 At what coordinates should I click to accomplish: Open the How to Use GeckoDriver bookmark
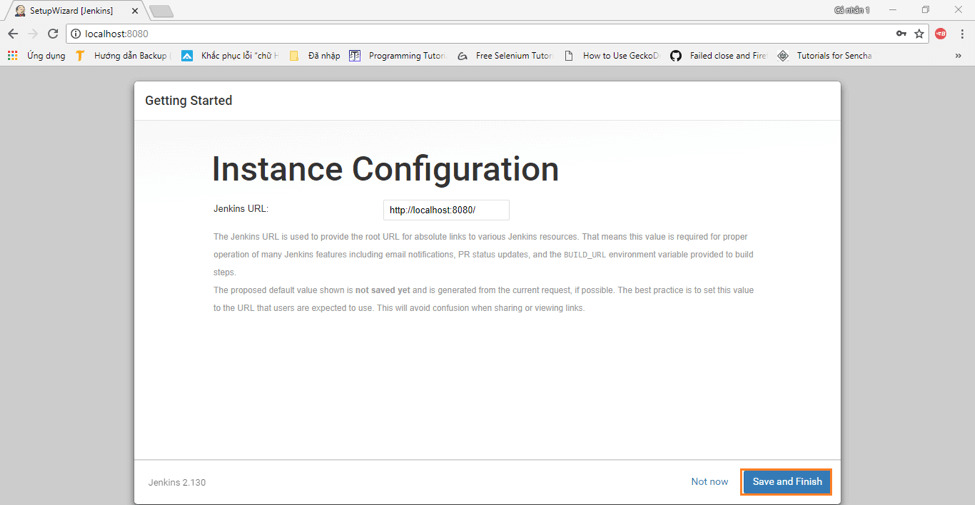[x=612, y=55]
